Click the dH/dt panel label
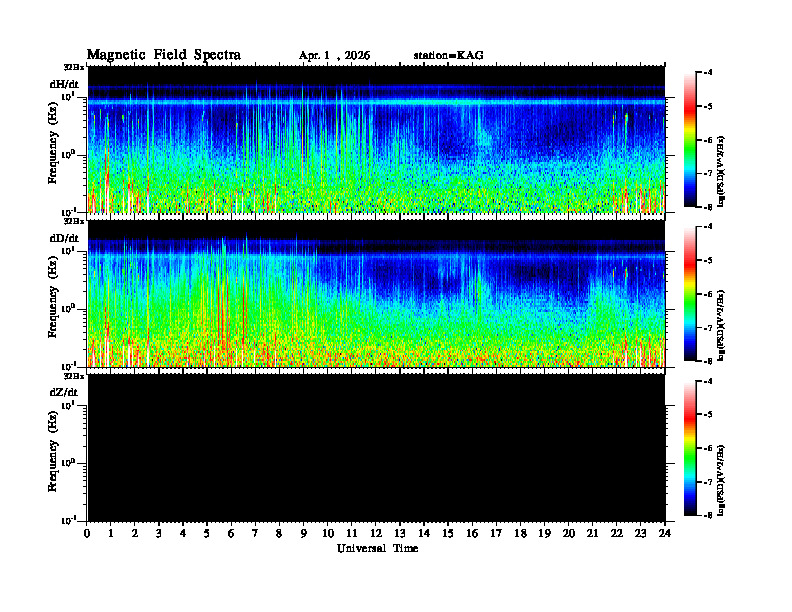Image resolution: width=792 pixels, height=612 pixels. 64,84
